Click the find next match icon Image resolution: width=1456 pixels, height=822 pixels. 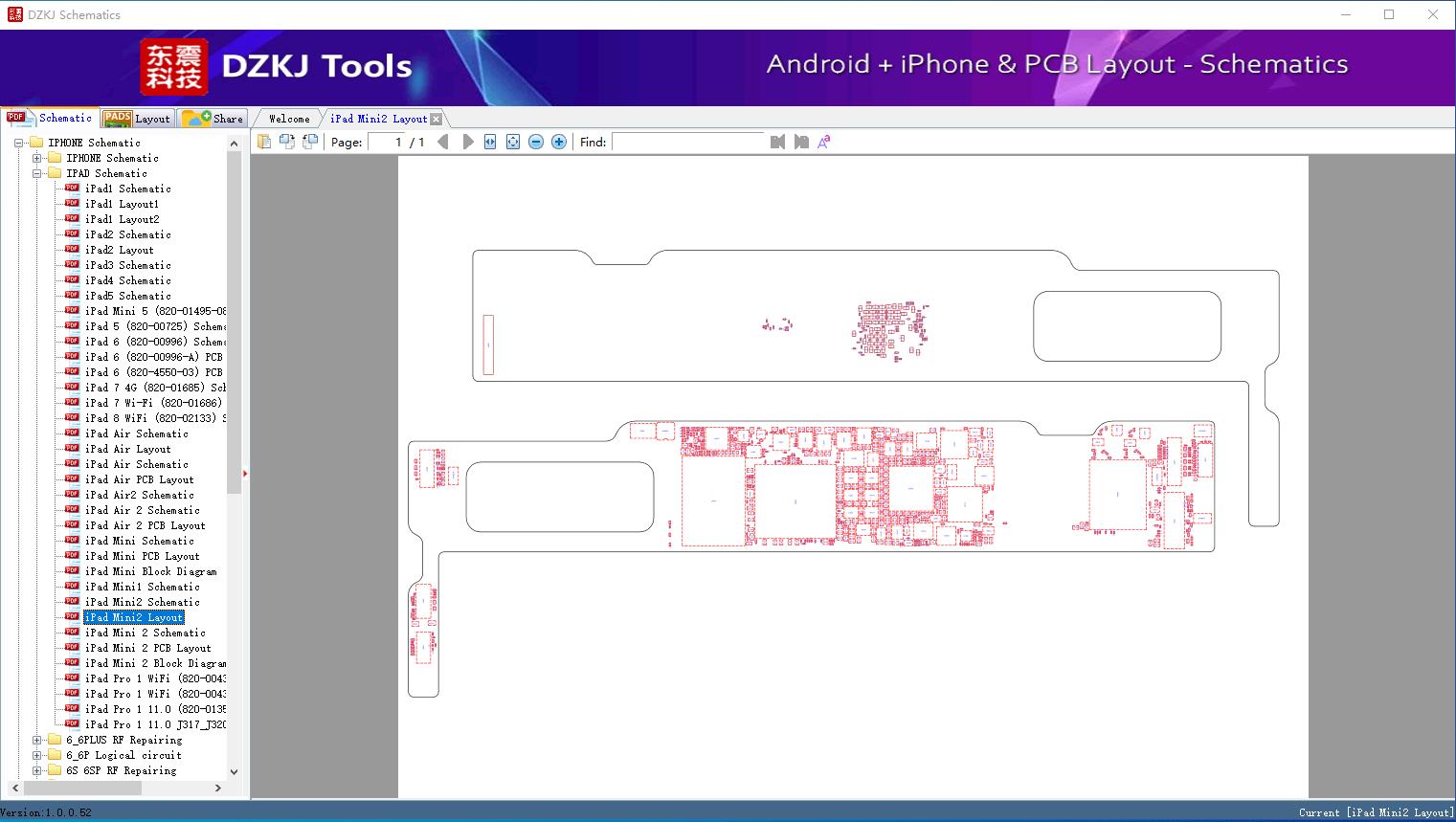pyautogui.click(x=801, y=141)
